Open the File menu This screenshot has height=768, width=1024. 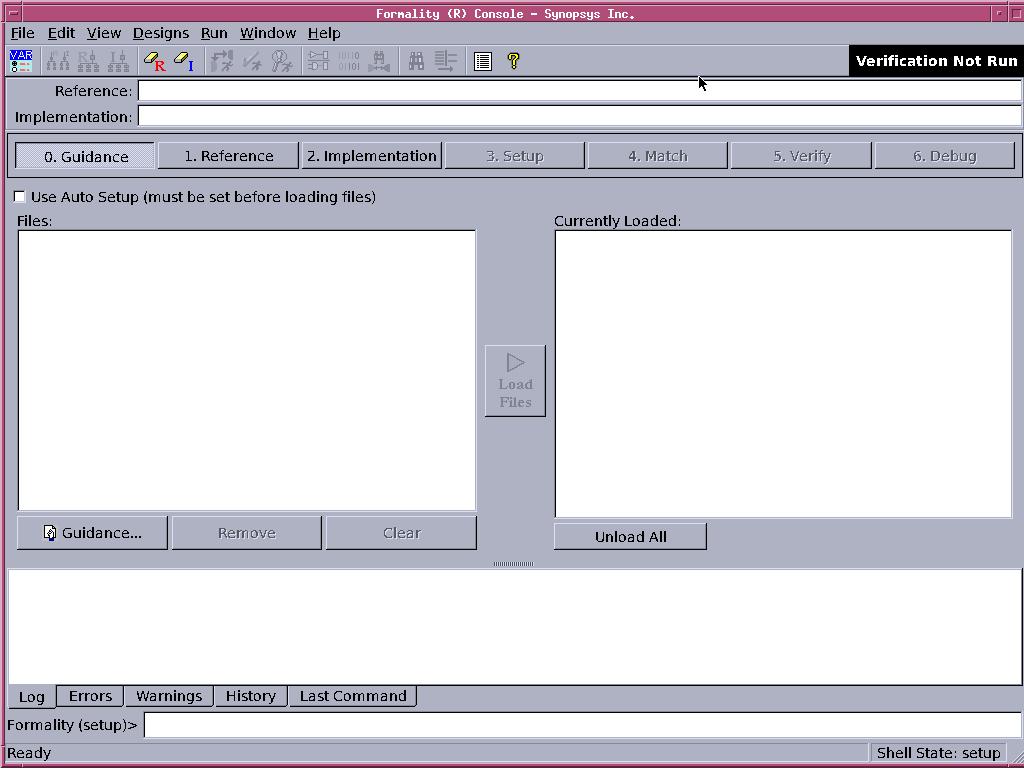coord(23,33)
